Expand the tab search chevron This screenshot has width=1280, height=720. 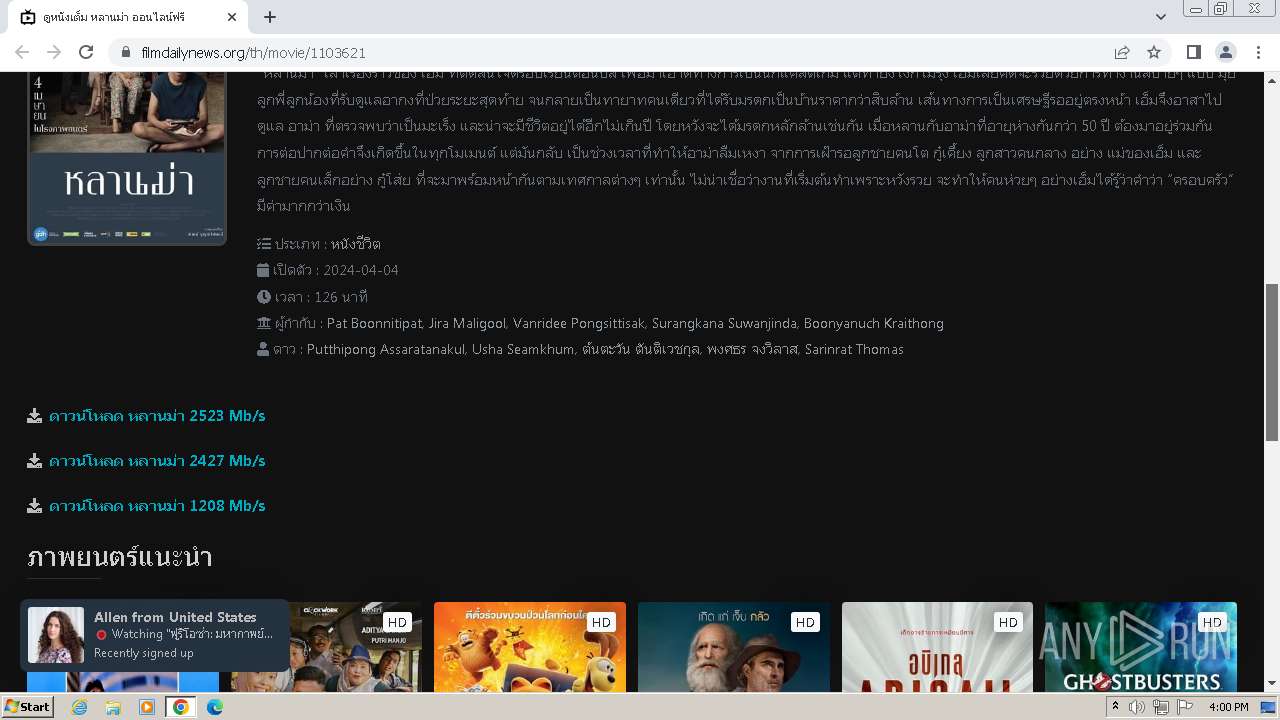tap(1160, 17)
